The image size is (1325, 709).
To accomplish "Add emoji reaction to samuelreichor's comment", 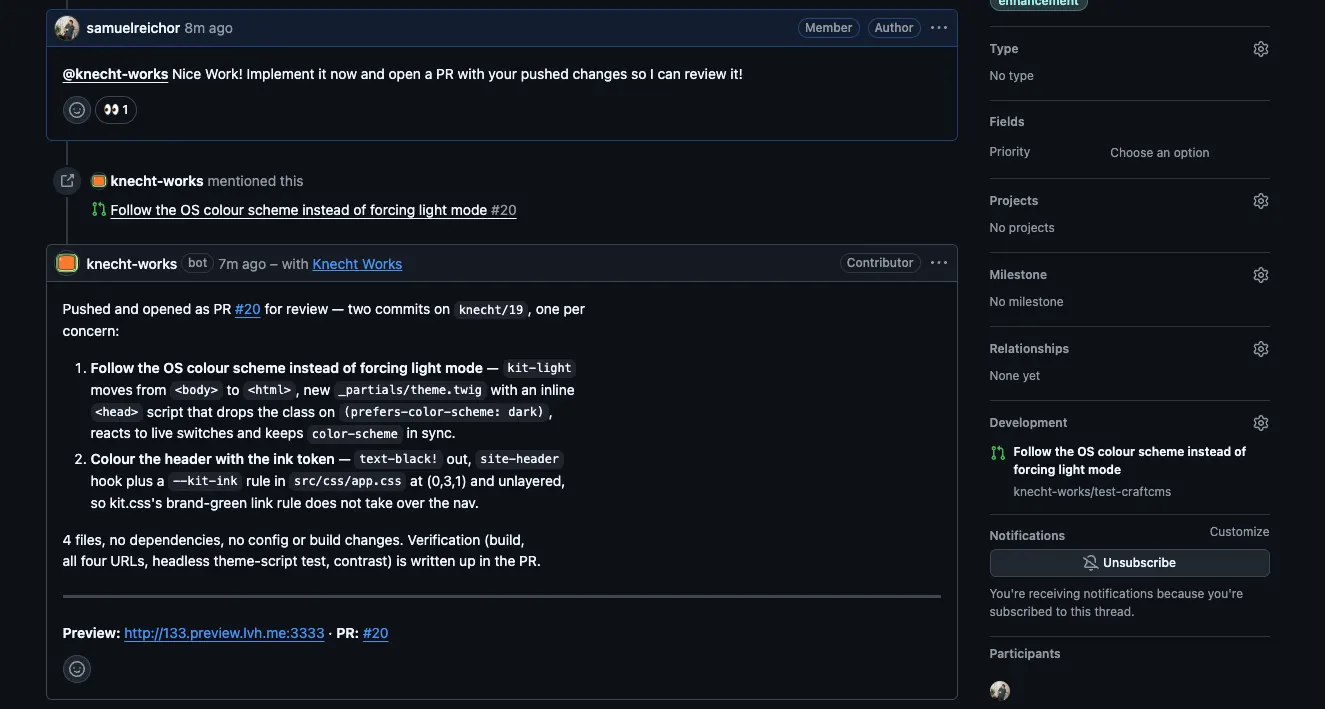I will pos(77,110).
